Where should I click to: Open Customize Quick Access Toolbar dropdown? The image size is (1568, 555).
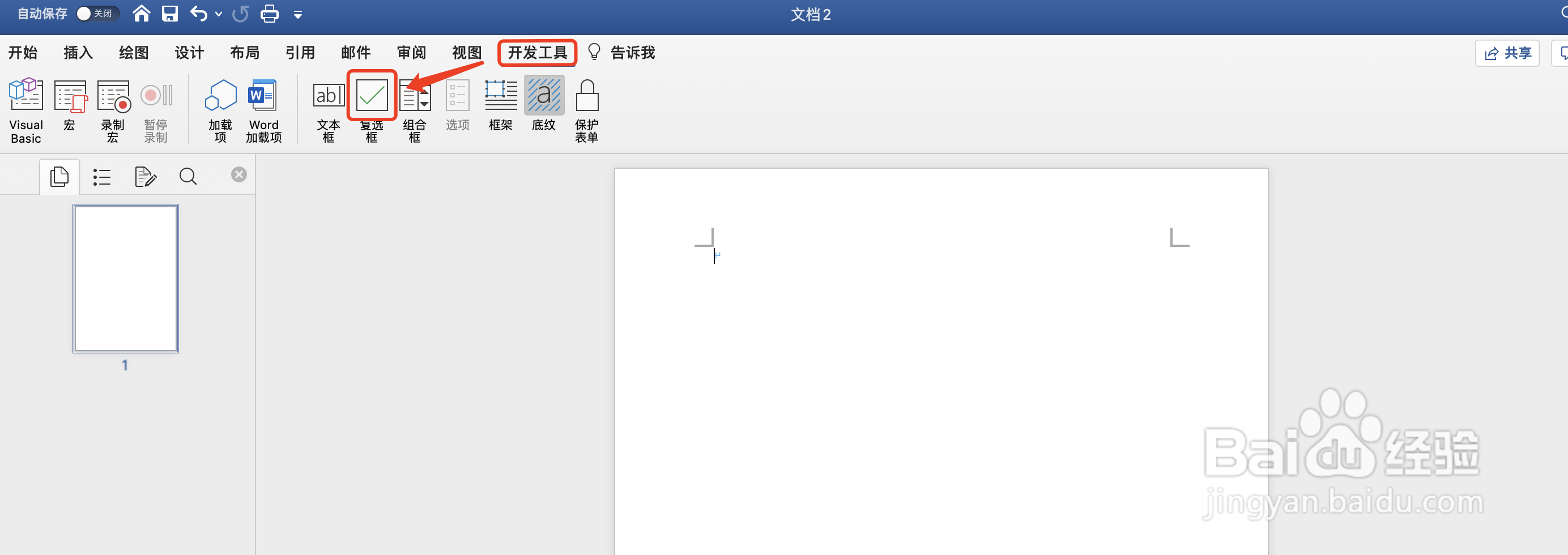click(x=297, y=15)
